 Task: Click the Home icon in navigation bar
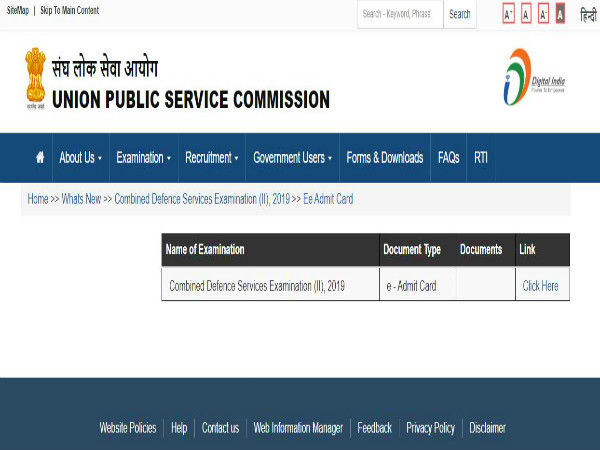coord(40,158)
